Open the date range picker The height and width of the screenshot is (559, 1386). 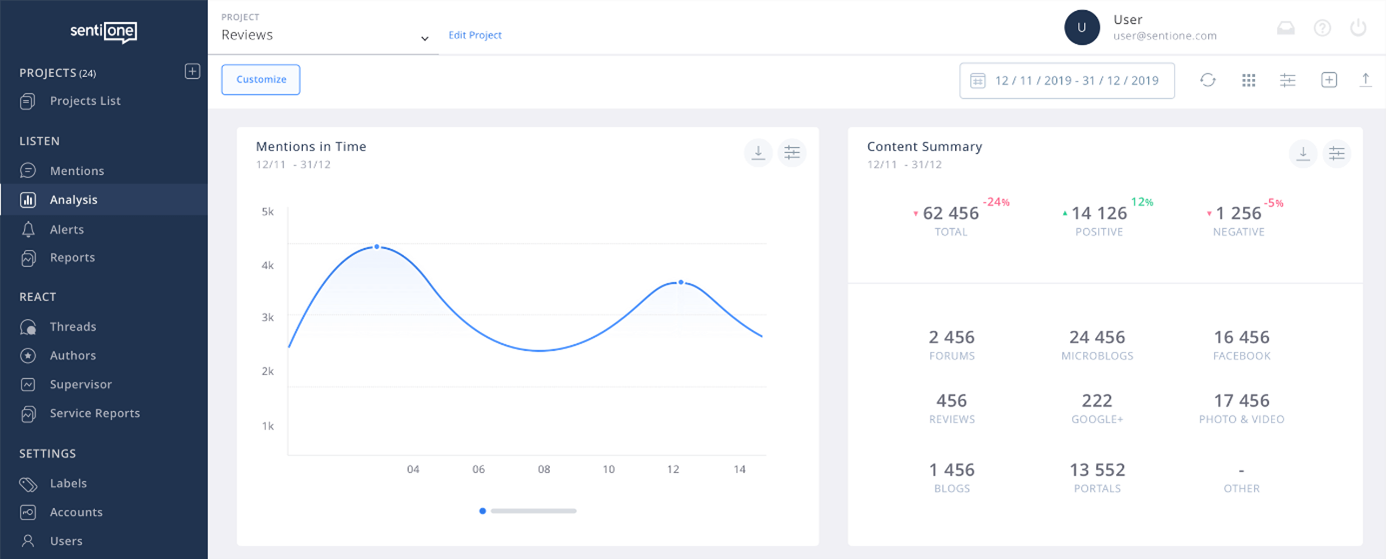point(1066,81)
